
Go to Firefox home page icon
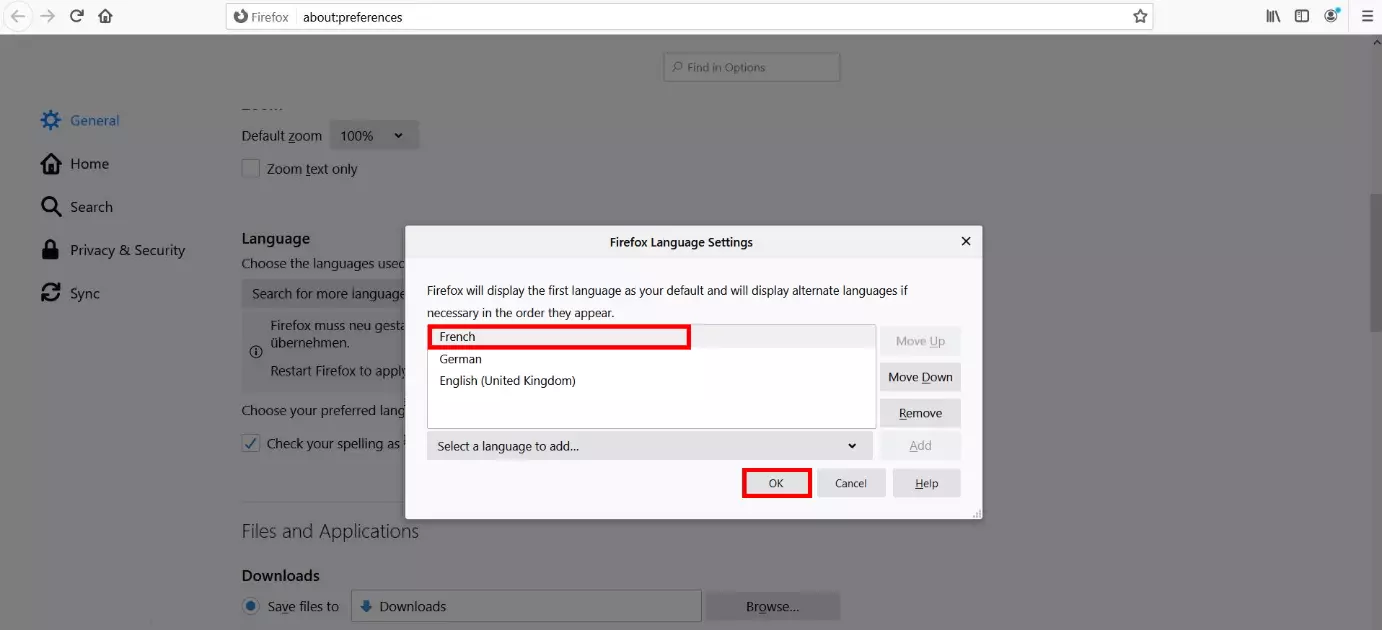105,16
